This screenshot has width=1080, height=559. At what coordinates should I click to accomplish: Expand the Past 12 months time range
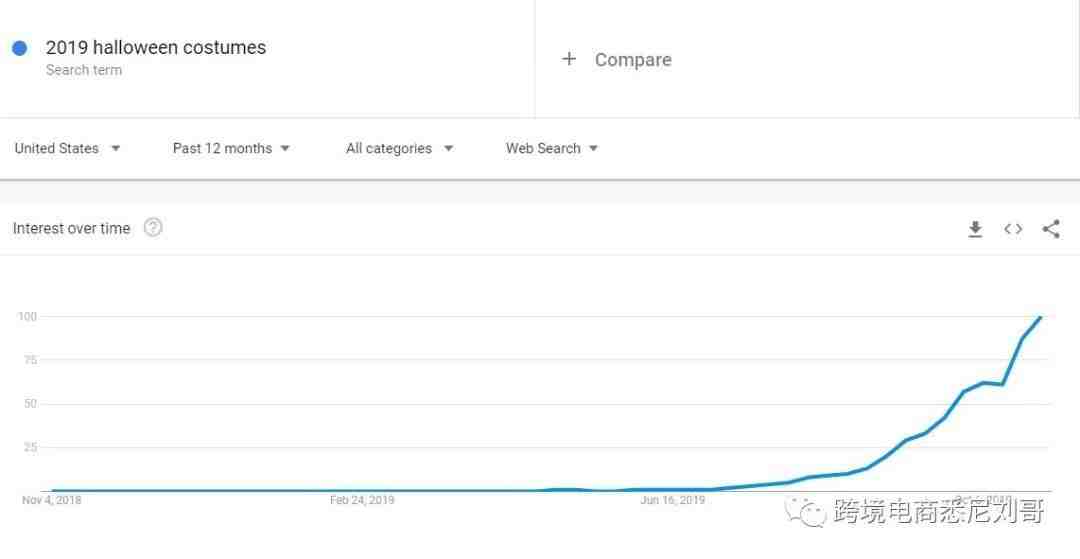coord(231,148)
